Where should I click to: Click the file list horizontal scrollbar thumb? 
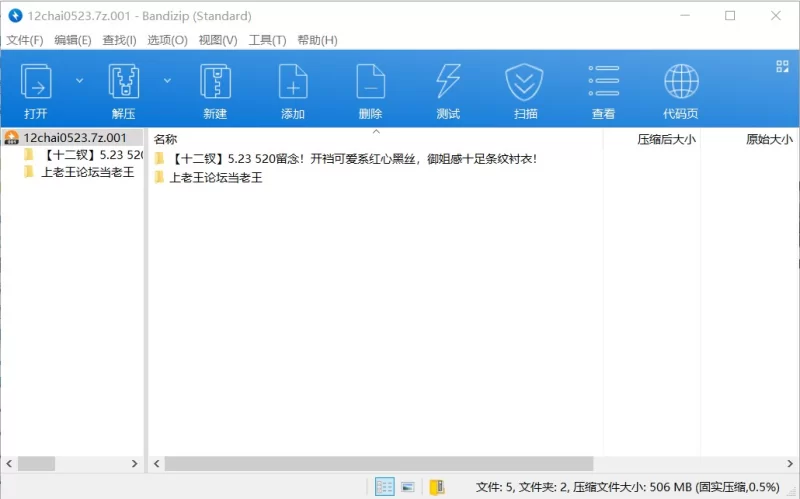(x=379, y=464)
